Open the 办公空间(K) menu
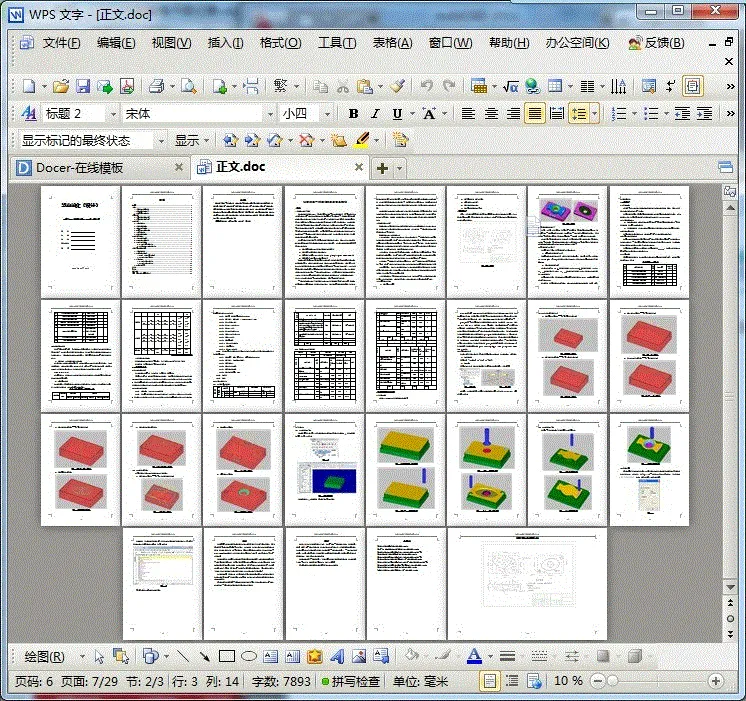 tap(577, 43)
